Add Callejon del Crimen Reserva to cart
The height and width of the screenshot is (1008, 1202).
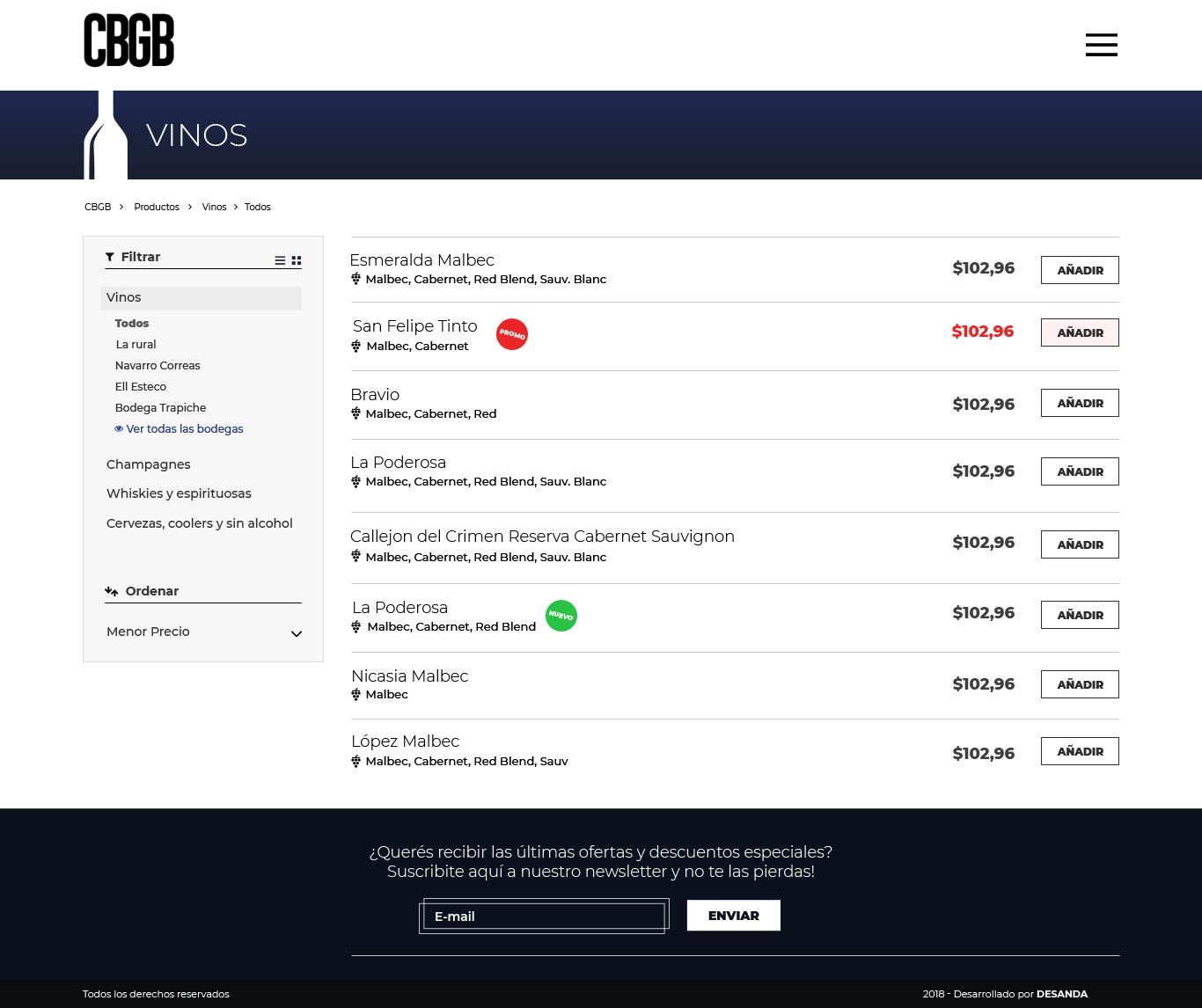pos(1080,544)
